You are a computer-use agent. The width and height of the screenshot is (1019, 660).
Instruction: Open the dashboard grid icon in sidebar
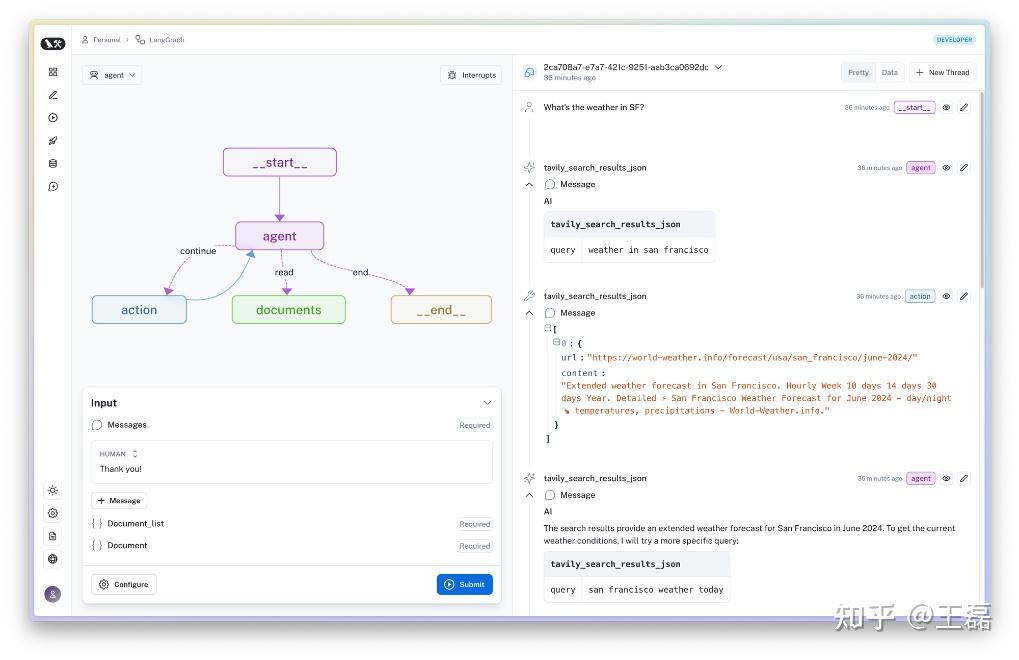[53, 72]
